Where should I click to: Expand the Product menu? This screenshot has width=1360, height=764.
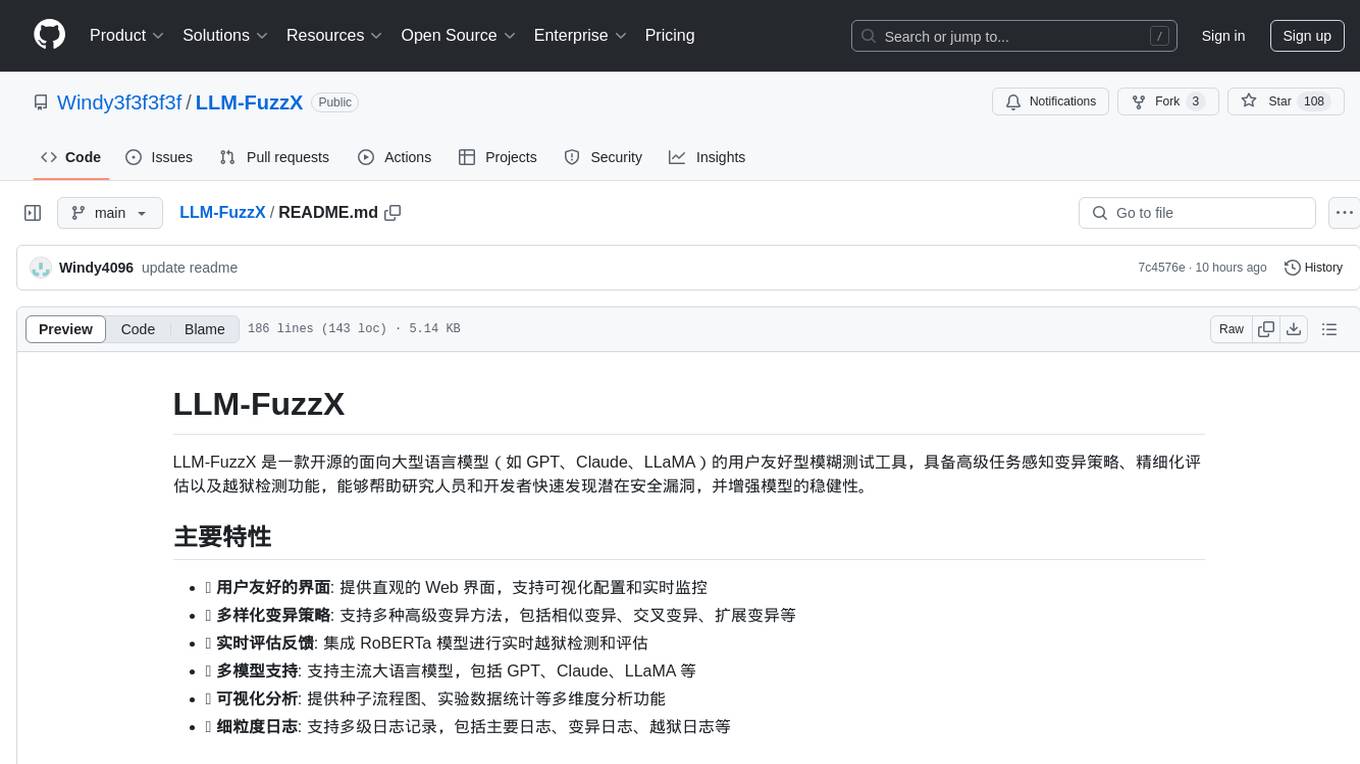click(126, 35)
